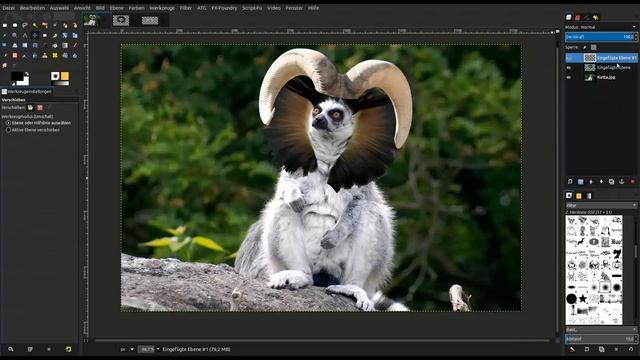
Task: Anchor the floating layer
Action: pyautogui.click(x=622, y=182)
